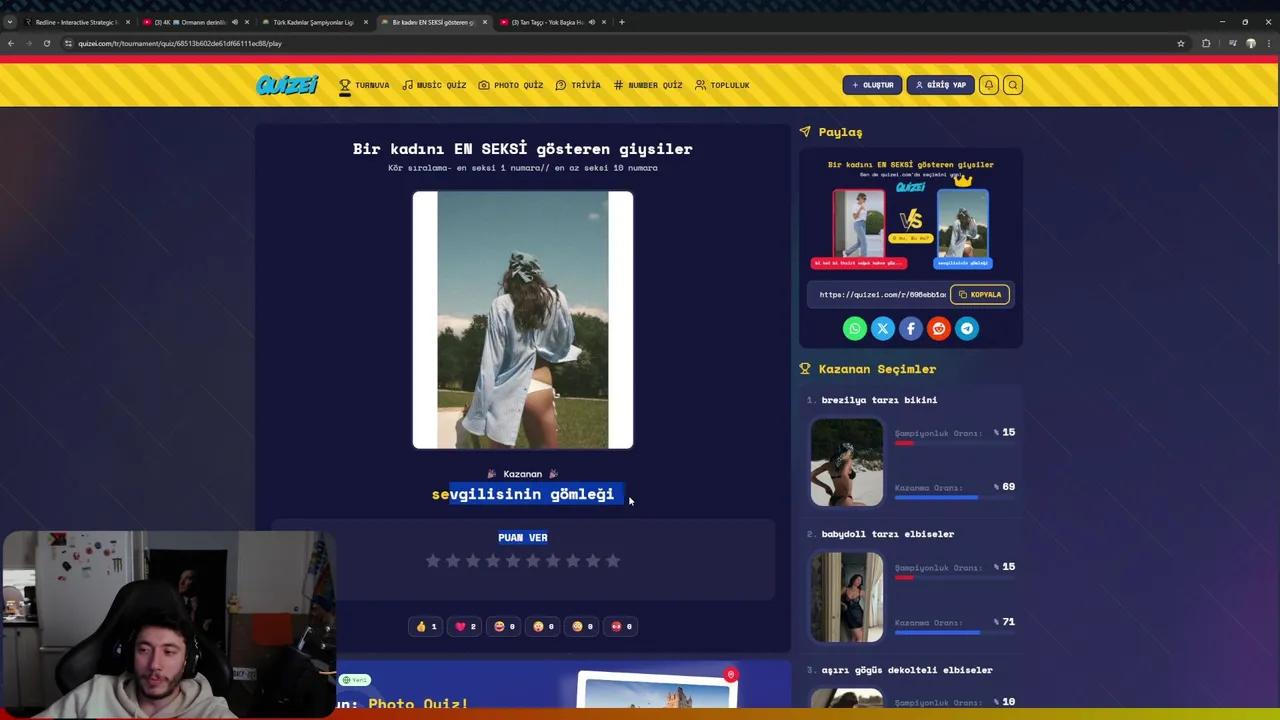Mute the Tan Taşçı tab audio
The width and height of the screenshot is (1280, 720).
click(x=592, y=22)
